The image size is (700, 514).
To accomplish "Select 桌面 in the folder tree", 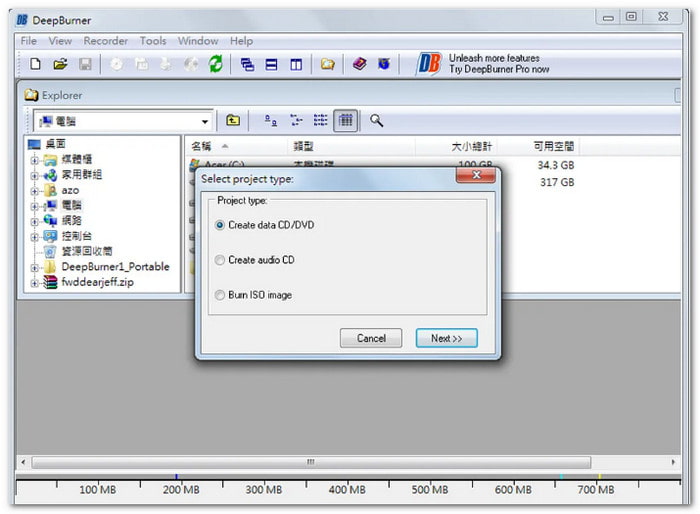I will point(55,144).
